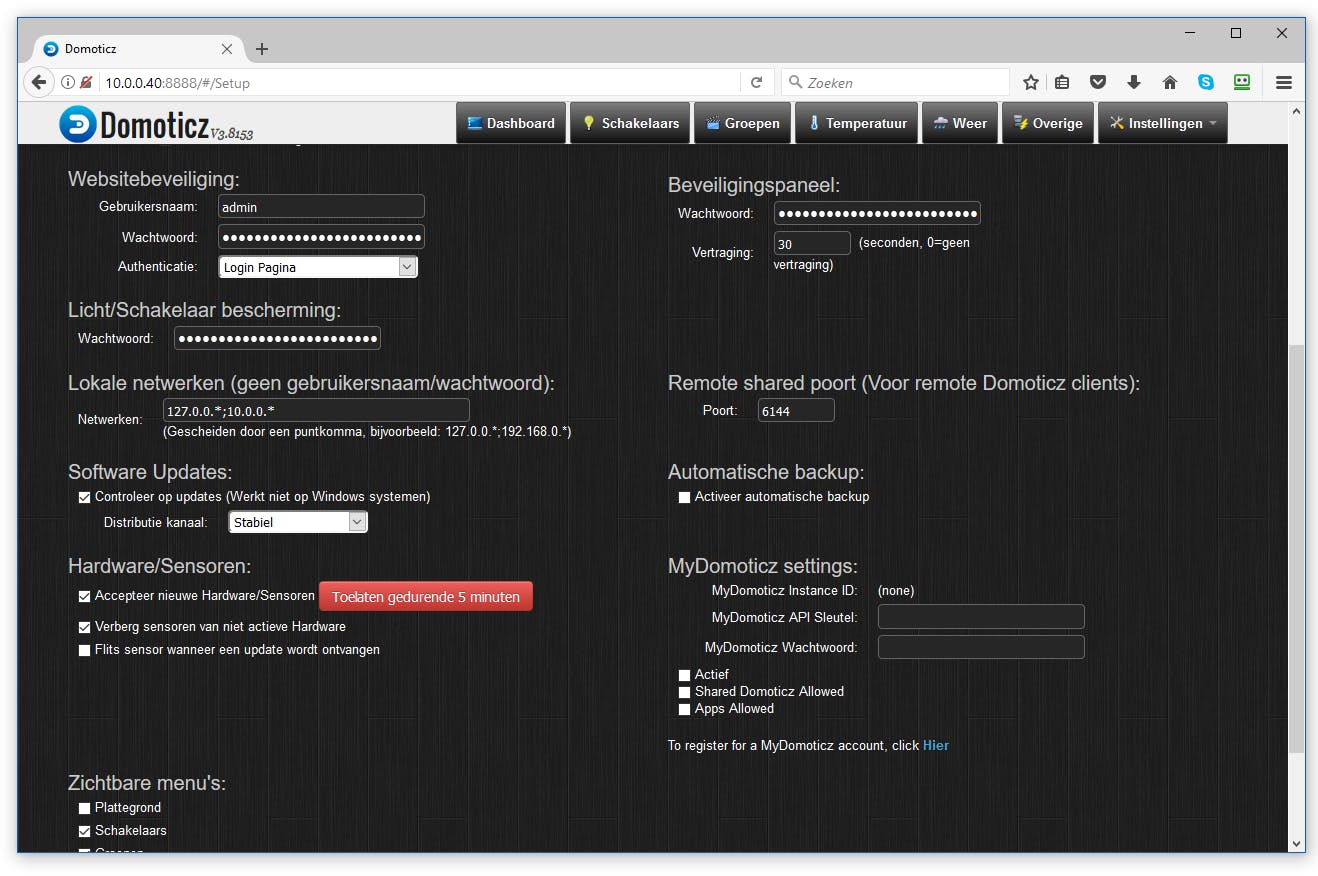Image resolution: width=1318 pixels, height=876 pixels.
Task: Click the scrollbar up arrow
Action: [x=1297, y=110]
